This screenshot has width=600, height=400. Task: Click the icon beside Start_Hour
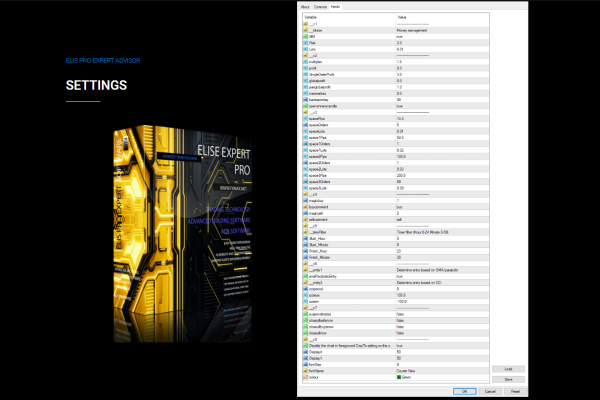305,238
